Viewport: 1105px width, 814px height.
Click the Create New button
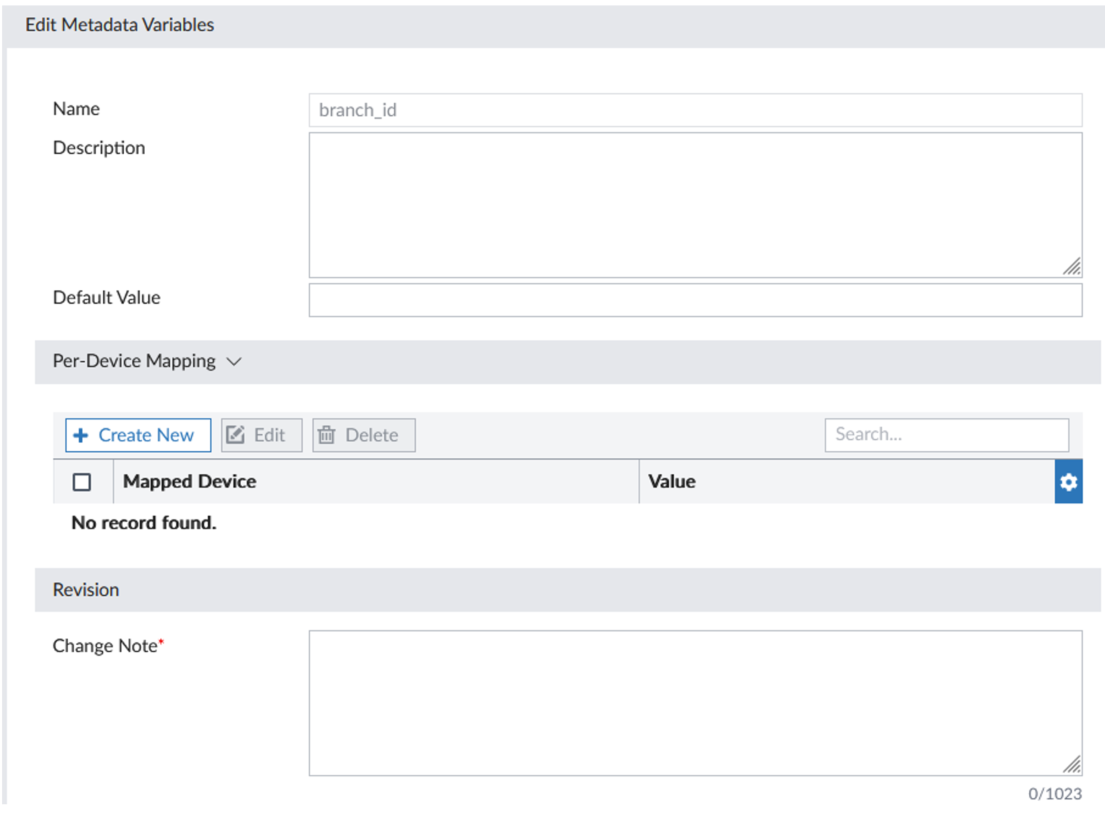click(137, 435)
